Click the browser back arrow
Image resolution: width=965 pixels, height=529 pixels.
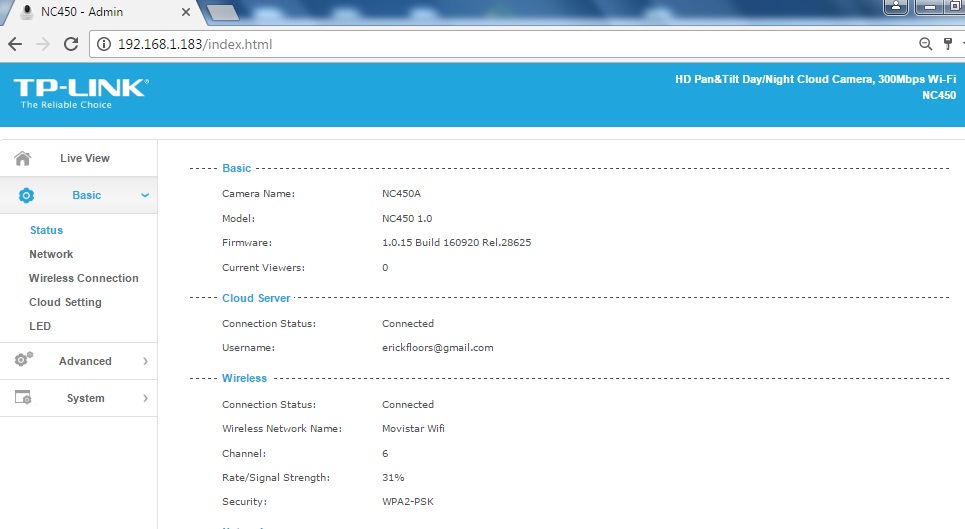click(x=15, y=44)
